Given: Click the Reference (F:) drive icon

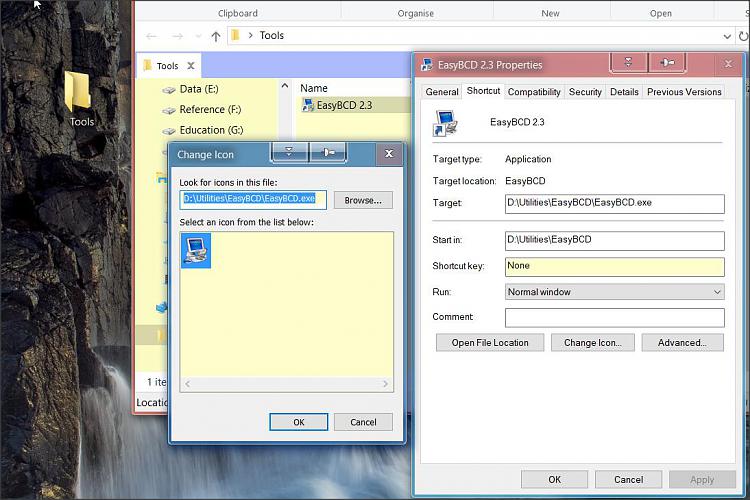Looking at the screenshot, I should click(x=168, y=110).
